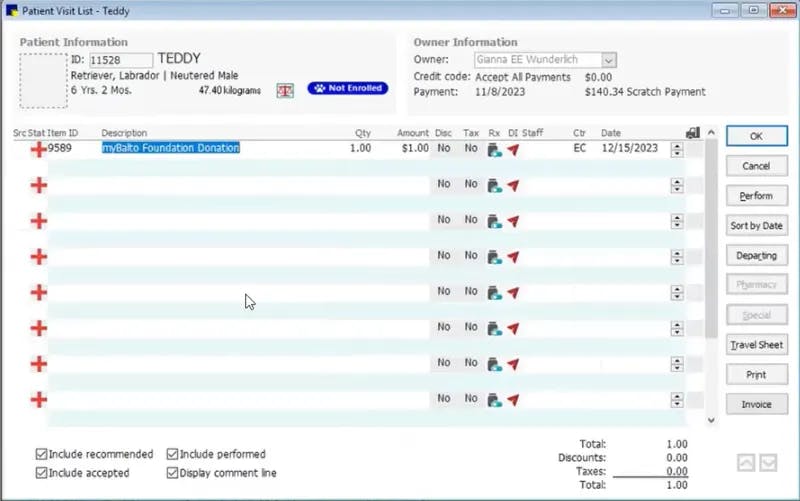Click the Item ID column header
This screenshot has height=501, width=800.
tap(63, 133)
